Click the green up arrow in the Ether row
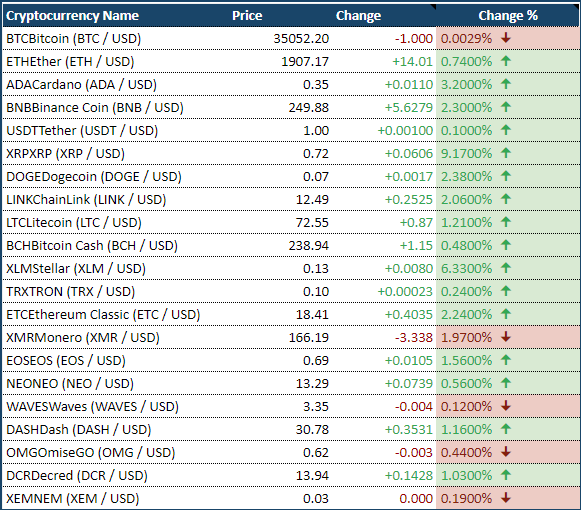The image size is (581, 510). coord(506,61)
